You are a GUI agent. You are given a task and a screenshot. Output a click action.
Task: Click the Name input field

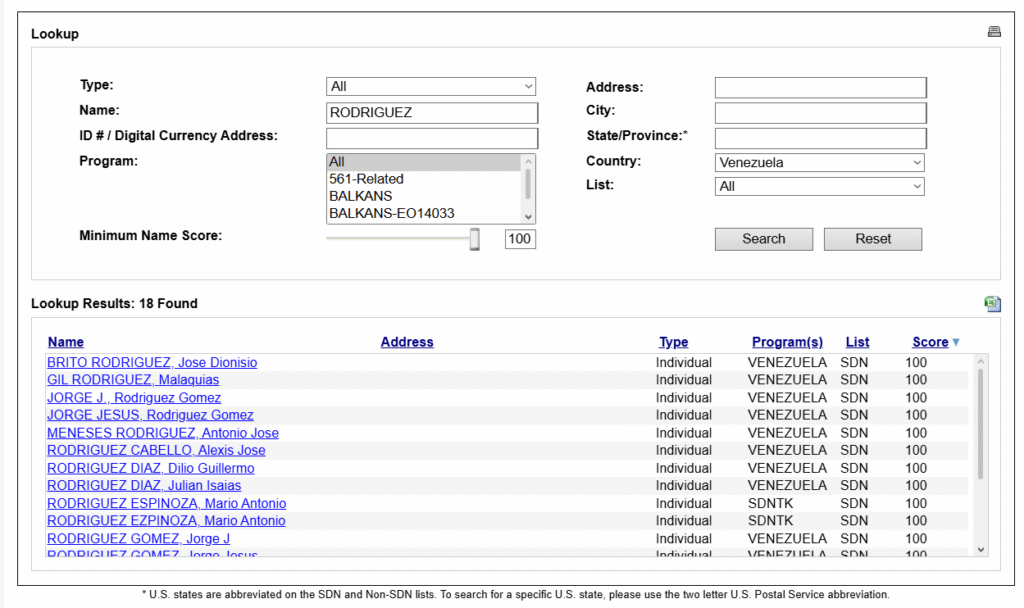431,113
